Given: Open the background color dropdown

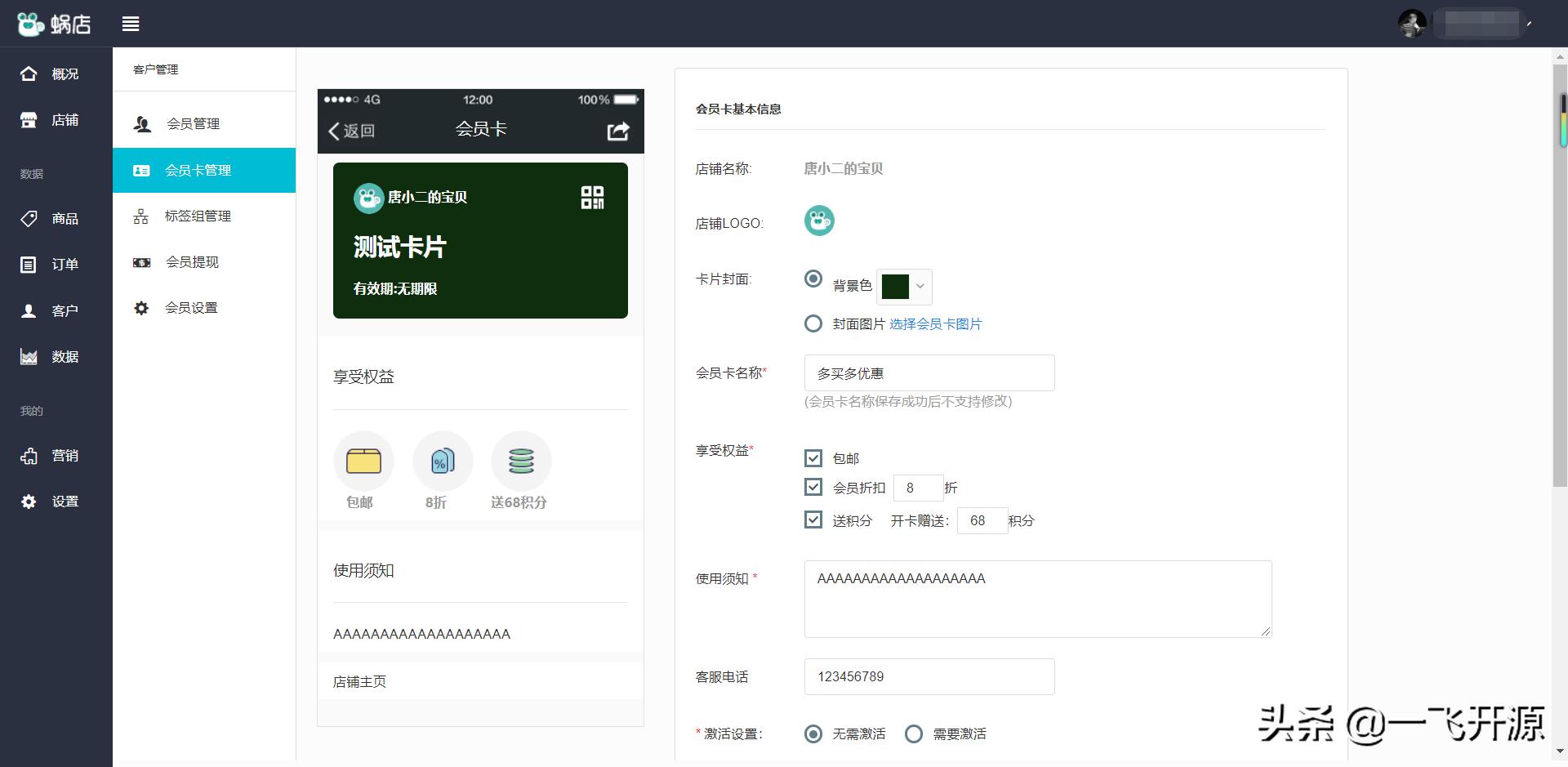Looking at the screenshot, I should (x=919, y=287).
